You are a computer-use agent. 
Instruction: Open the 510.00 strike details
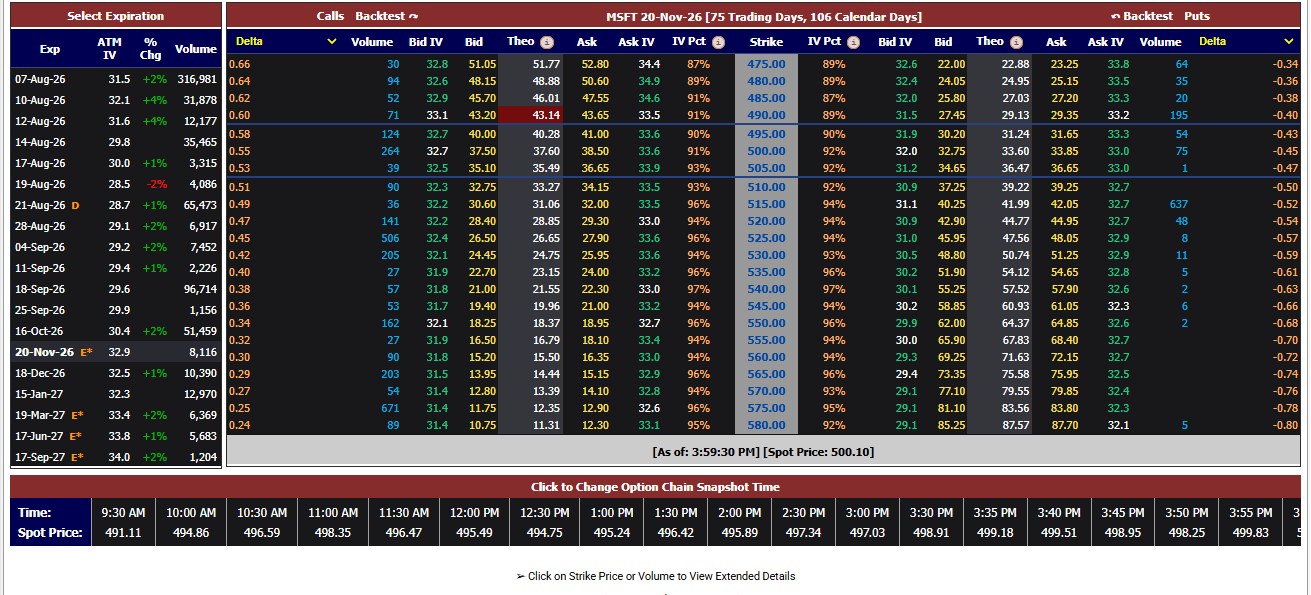[x=766, y=187]
